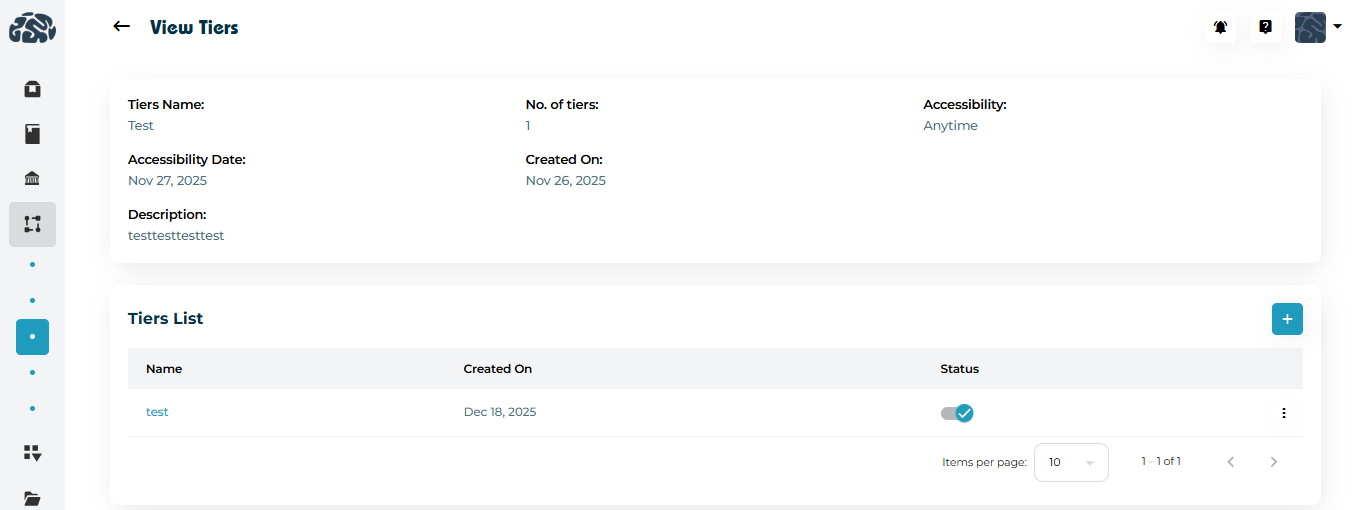Screen dimensions: 1362x510
Task: Open the notifications bell
Action: (x=1220, y=27)
